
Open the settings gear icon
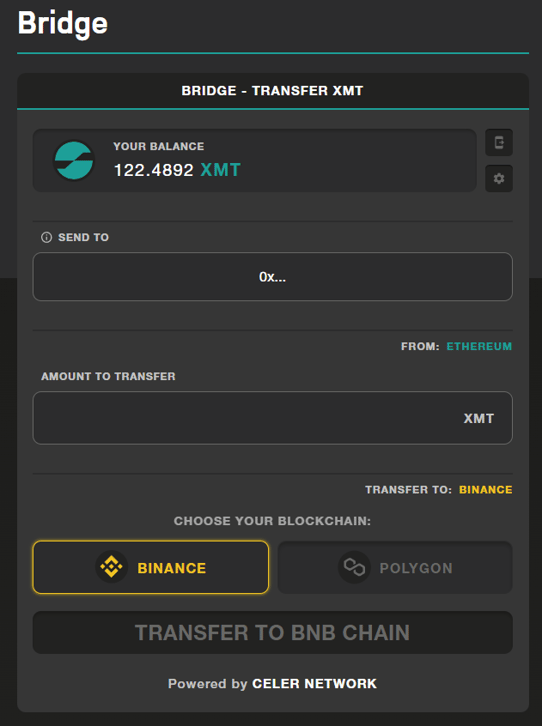[x=498, y=178]
